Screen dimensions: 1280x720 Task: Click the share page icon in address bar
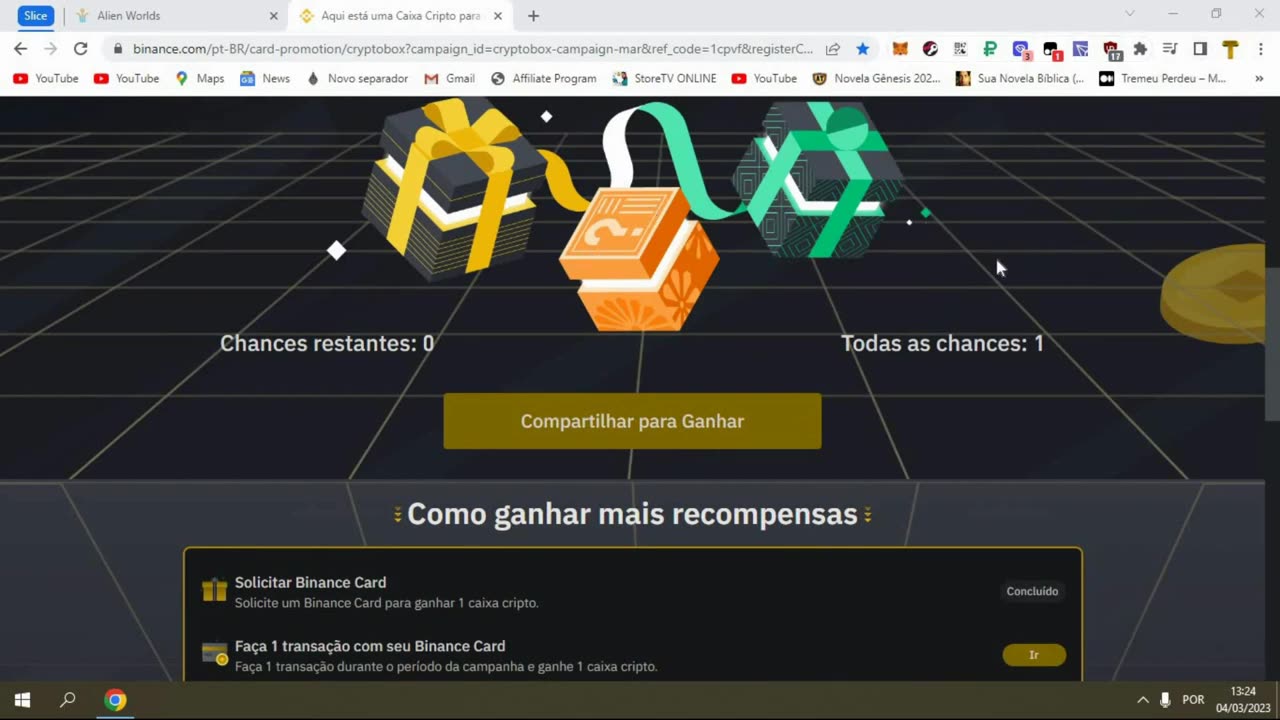tap(832, 48)
